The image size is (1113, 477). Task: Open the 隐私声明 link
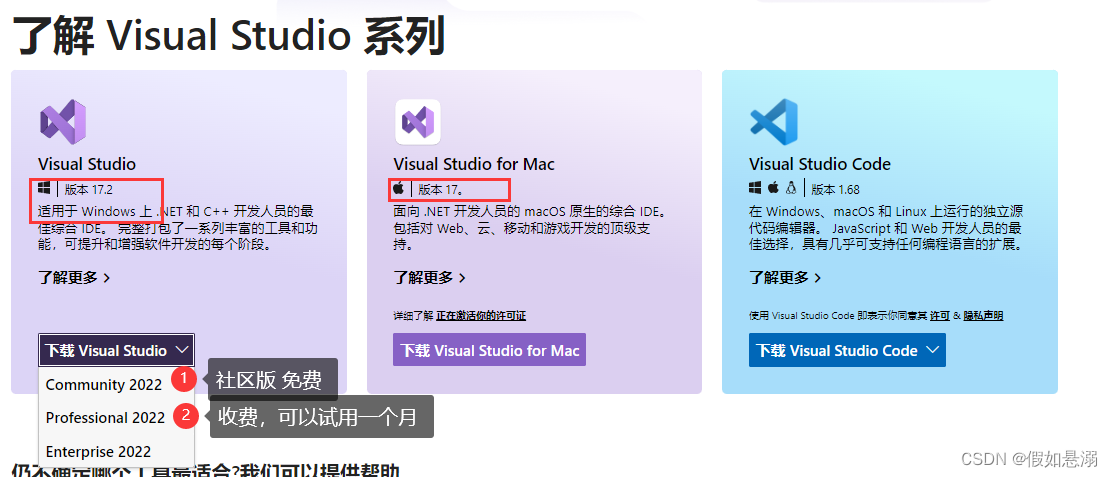coord(983,316)
